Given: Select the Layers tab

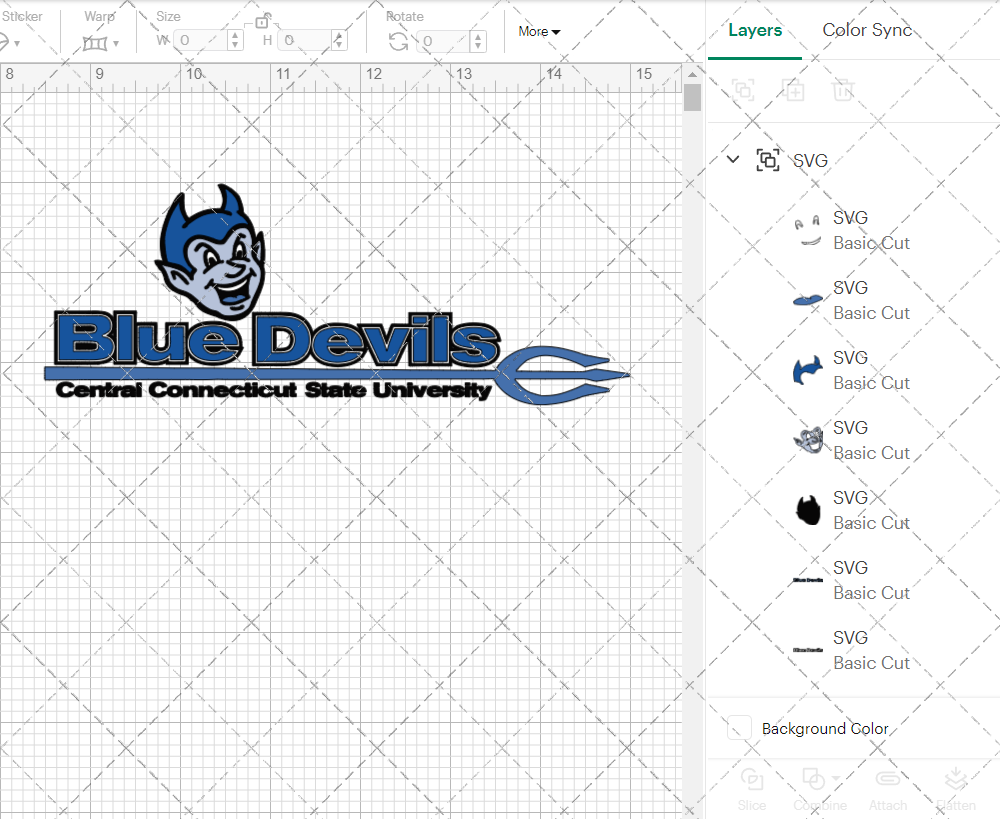Looking at the screenshot, I should pyautogui.click(x=755, y=30).
